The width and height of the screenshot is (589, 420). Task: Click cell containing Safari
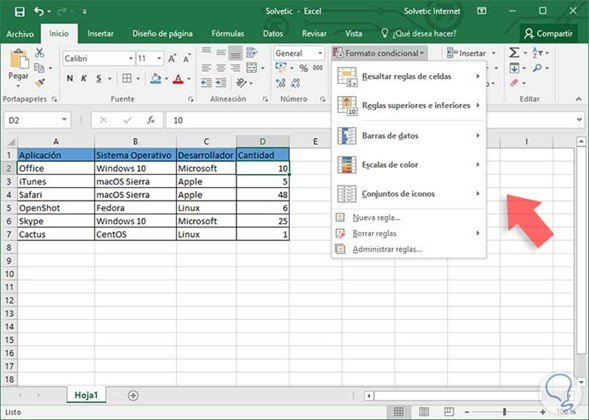[56, 195]
